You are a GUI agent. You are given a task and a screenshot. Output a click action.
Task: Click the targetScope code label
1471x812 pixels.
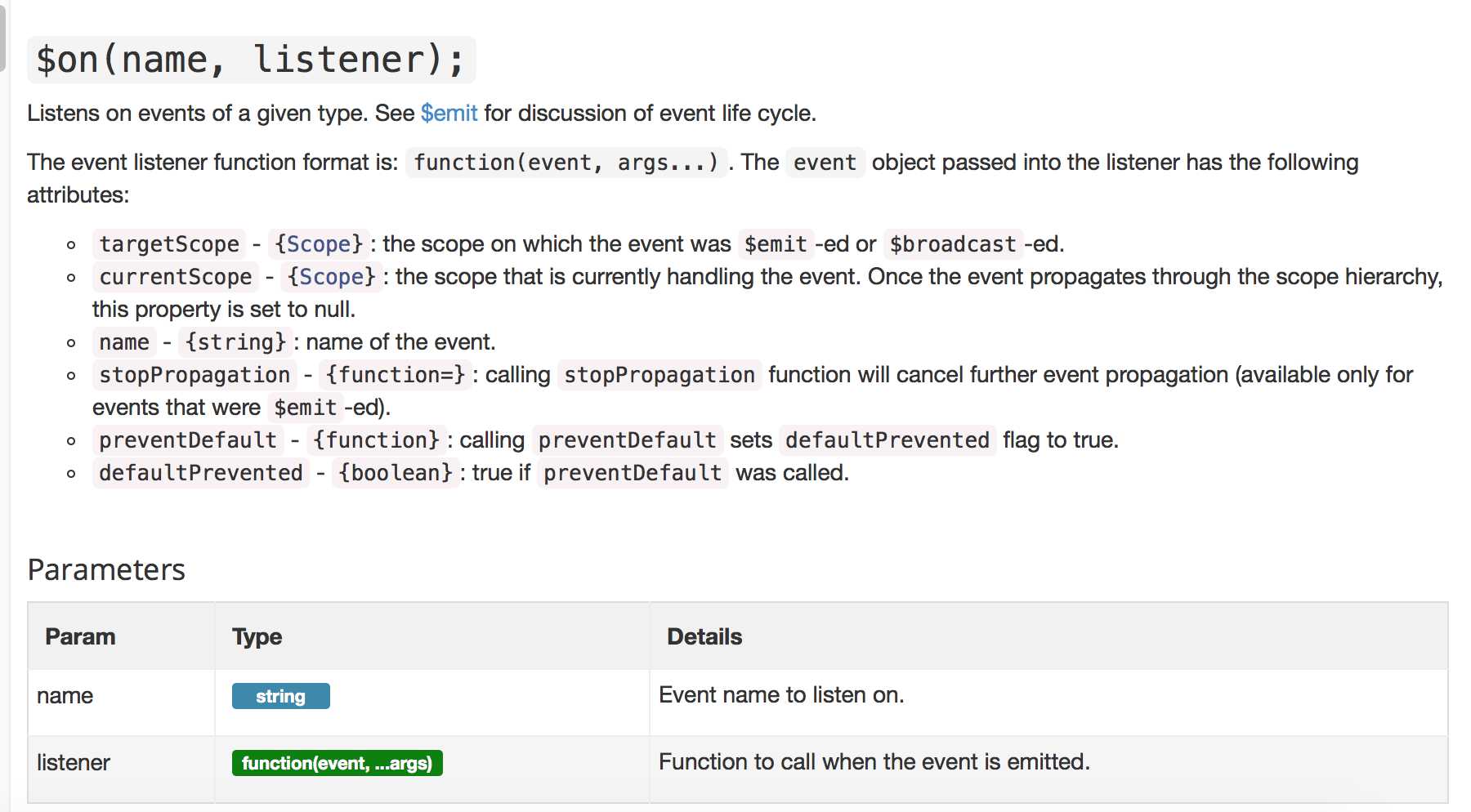(169, 244)
